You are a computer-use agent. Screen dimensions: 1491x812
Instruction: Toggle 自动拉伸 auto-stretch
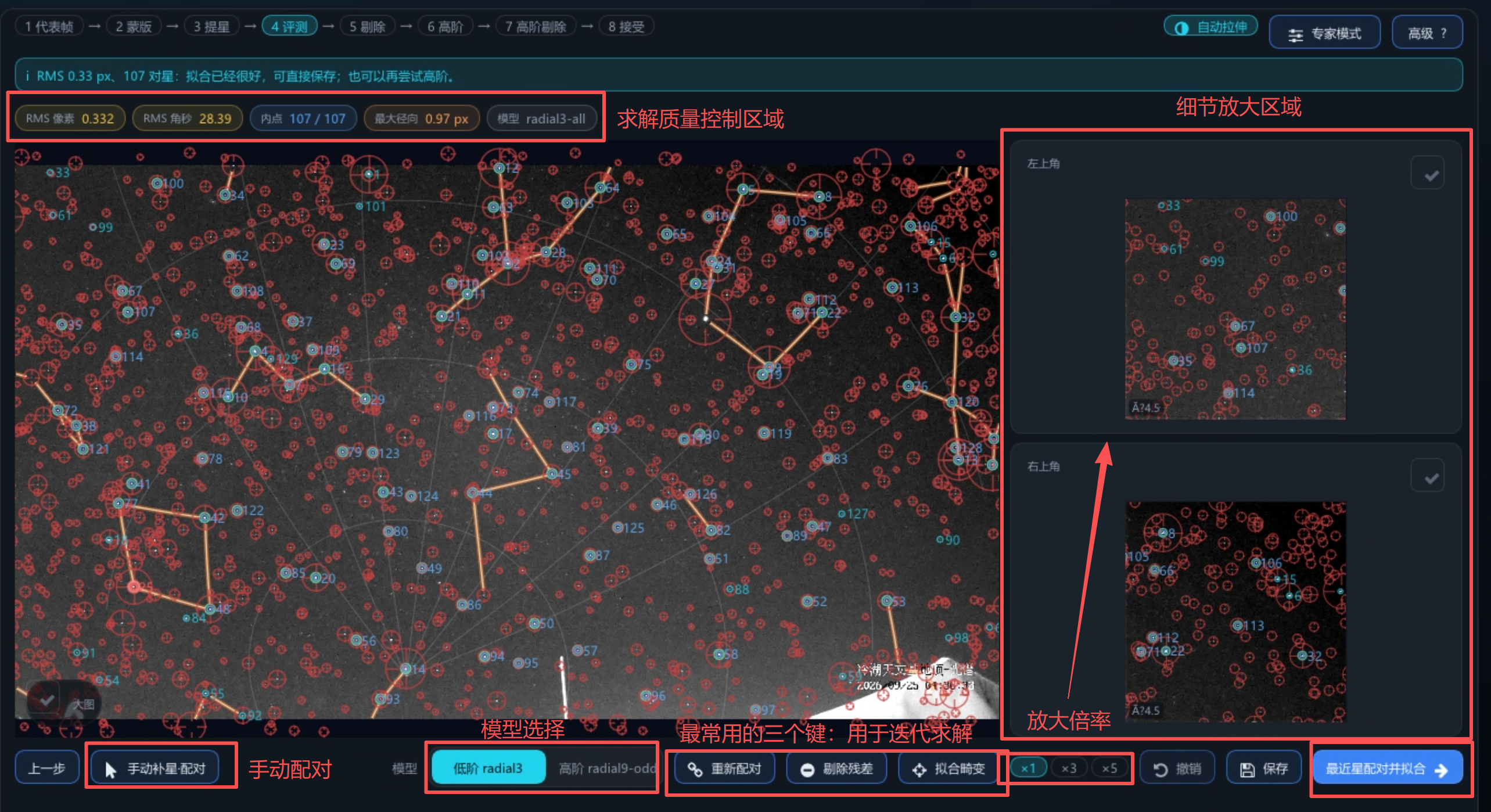[x=1210, y=27]
